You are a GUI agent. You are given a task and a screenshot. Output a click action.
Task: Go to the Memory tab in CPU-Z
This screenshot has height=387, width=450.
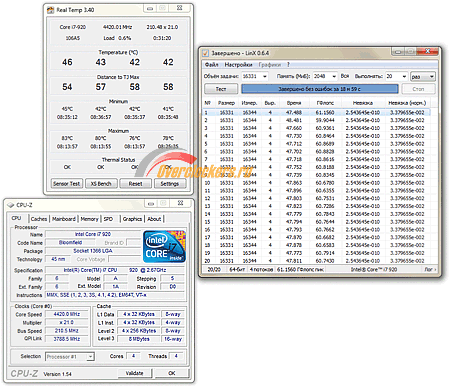click(x=89, y=219)
